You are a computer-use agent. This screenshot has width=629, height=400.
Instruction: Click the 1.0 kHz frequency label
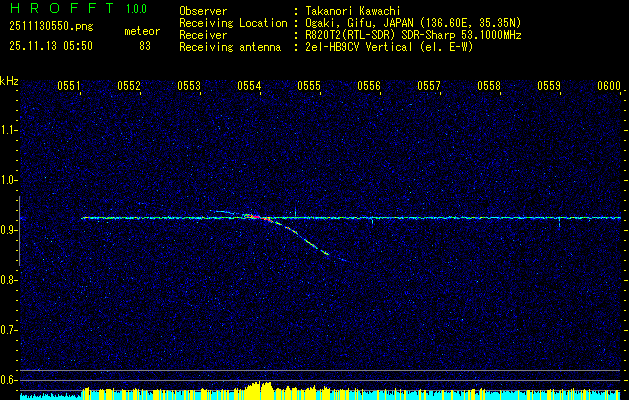tap(9, 181)
